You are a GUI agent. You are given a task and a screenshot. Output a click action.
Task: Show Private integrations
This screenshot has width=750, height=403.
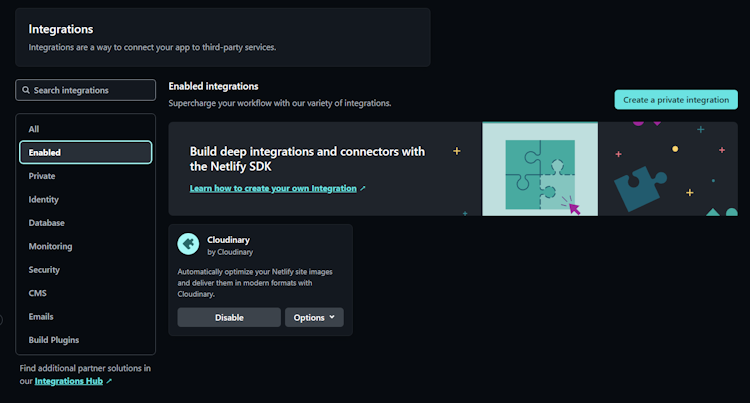click(x=86, y=176)
